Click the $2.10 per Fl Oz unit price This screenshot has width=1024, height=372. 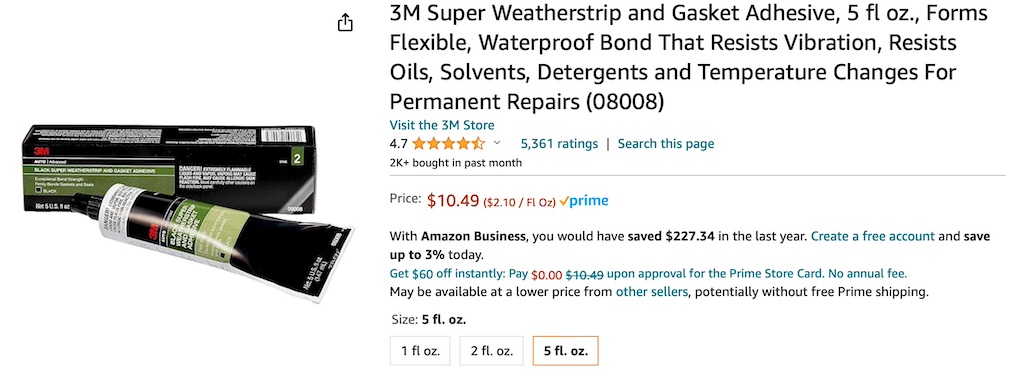click(519, 202)
